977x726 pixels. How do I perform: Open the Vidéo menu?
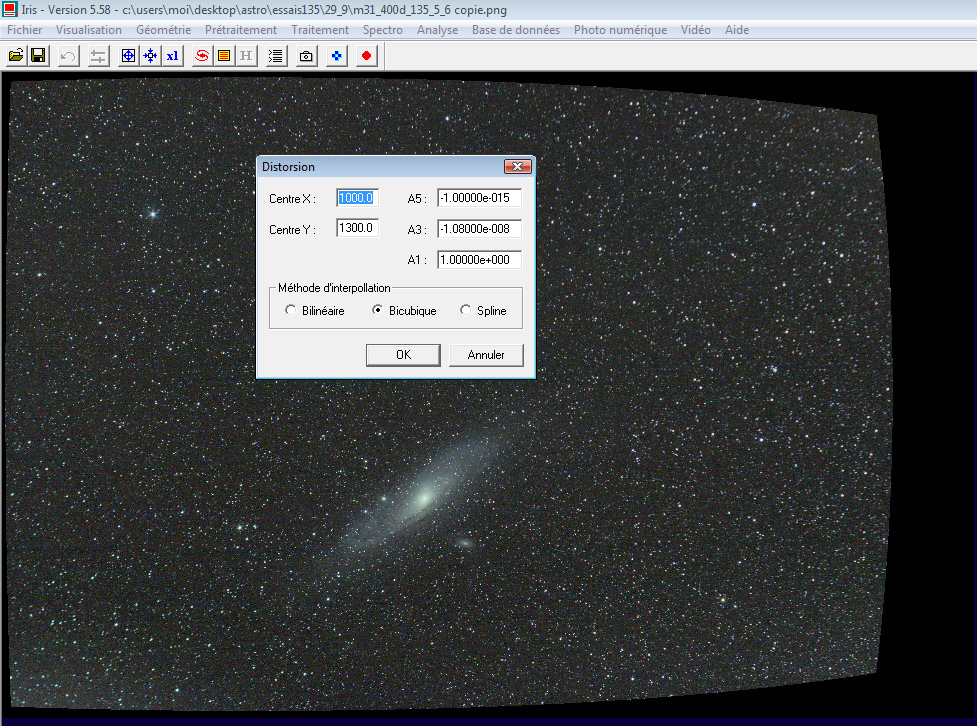pyautogui.click(x=695, y=30)
